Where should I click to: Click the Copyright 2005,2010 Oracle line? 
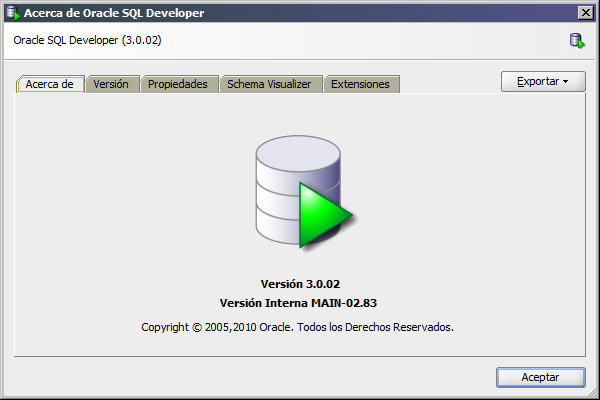click(297, 327)
